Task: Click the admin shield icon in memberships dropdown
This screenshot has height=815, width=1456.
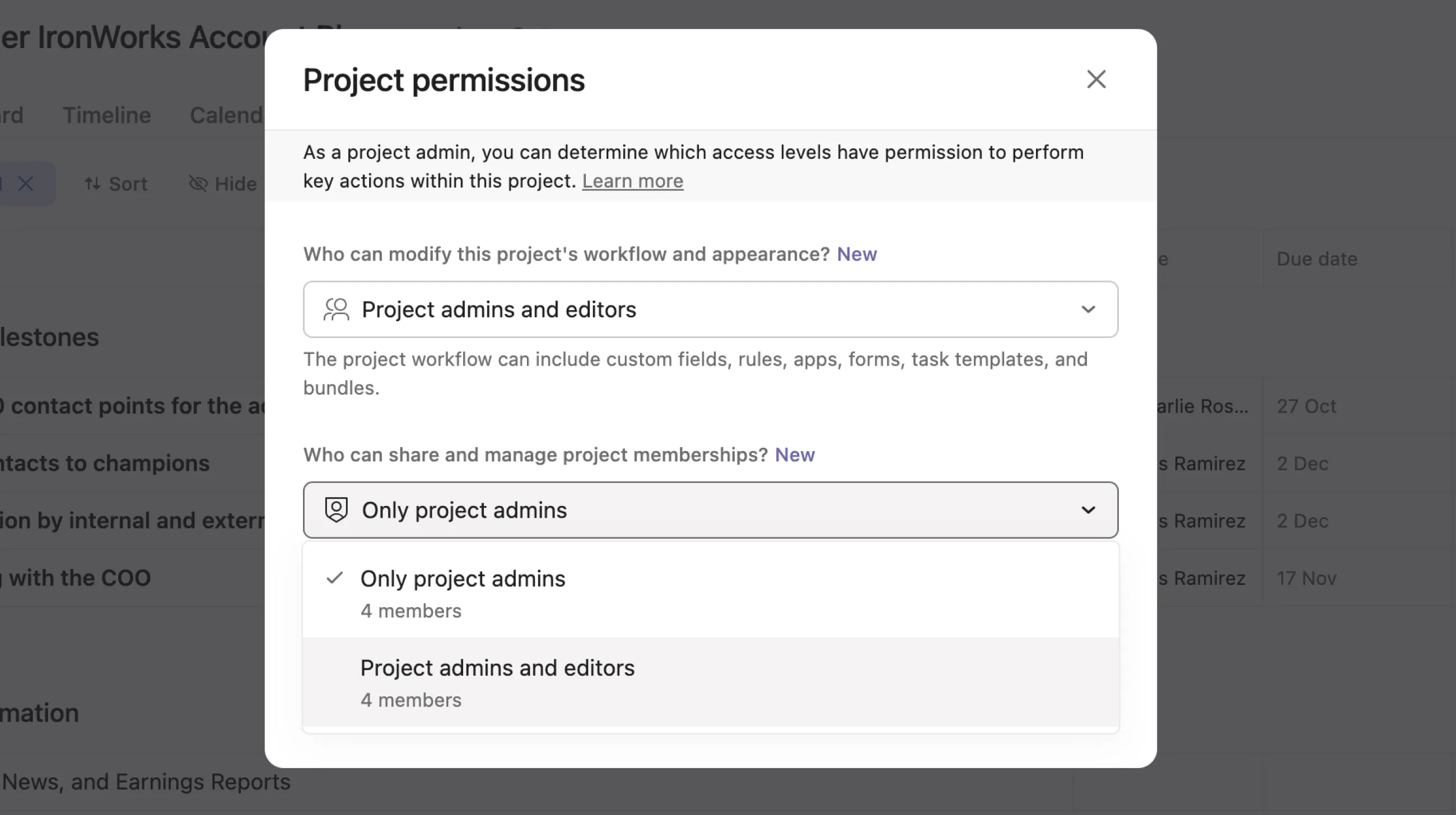Action: (x=336, y=510)
